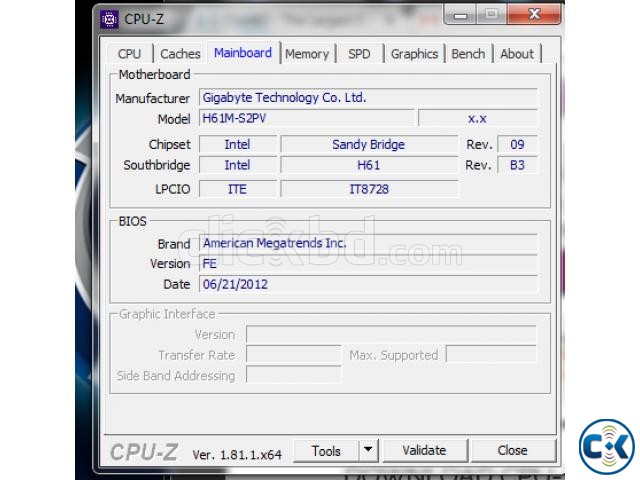Click the Manufacturer field Gigabyte Technology Co. Ltd.
The height and width of the screenshot is (480, 640).
pyautogui.click(x=368, y=98)
